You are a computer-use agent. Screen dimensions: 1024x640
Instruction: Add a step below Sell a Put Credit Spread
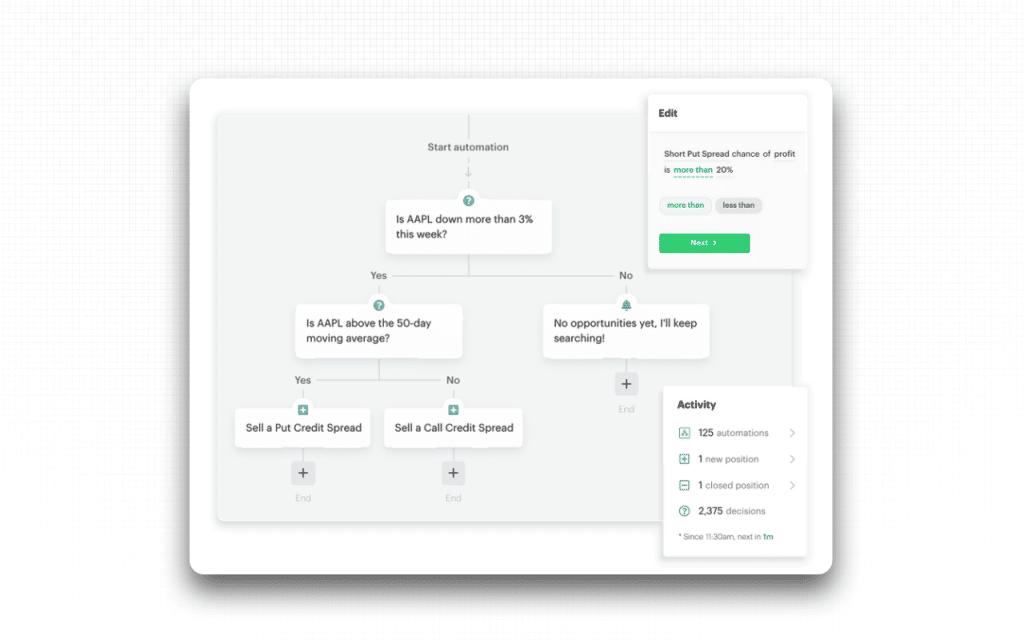click(303, 472)
